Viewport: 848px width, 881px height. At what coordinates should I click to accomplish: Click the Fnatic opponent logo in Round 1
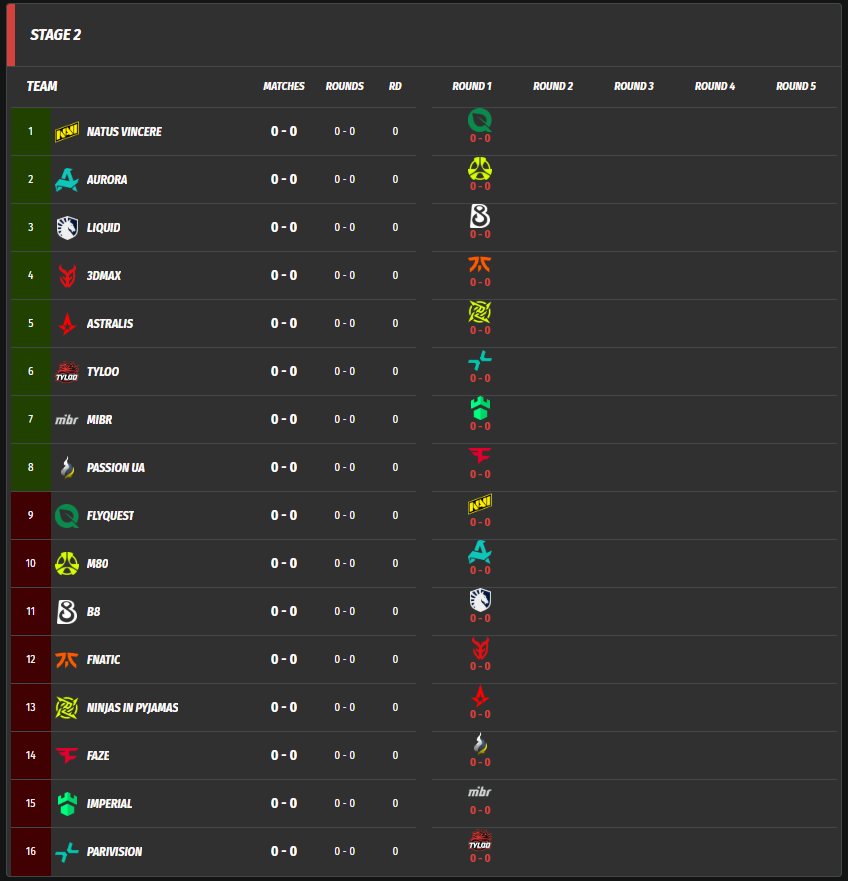(480, 265)
